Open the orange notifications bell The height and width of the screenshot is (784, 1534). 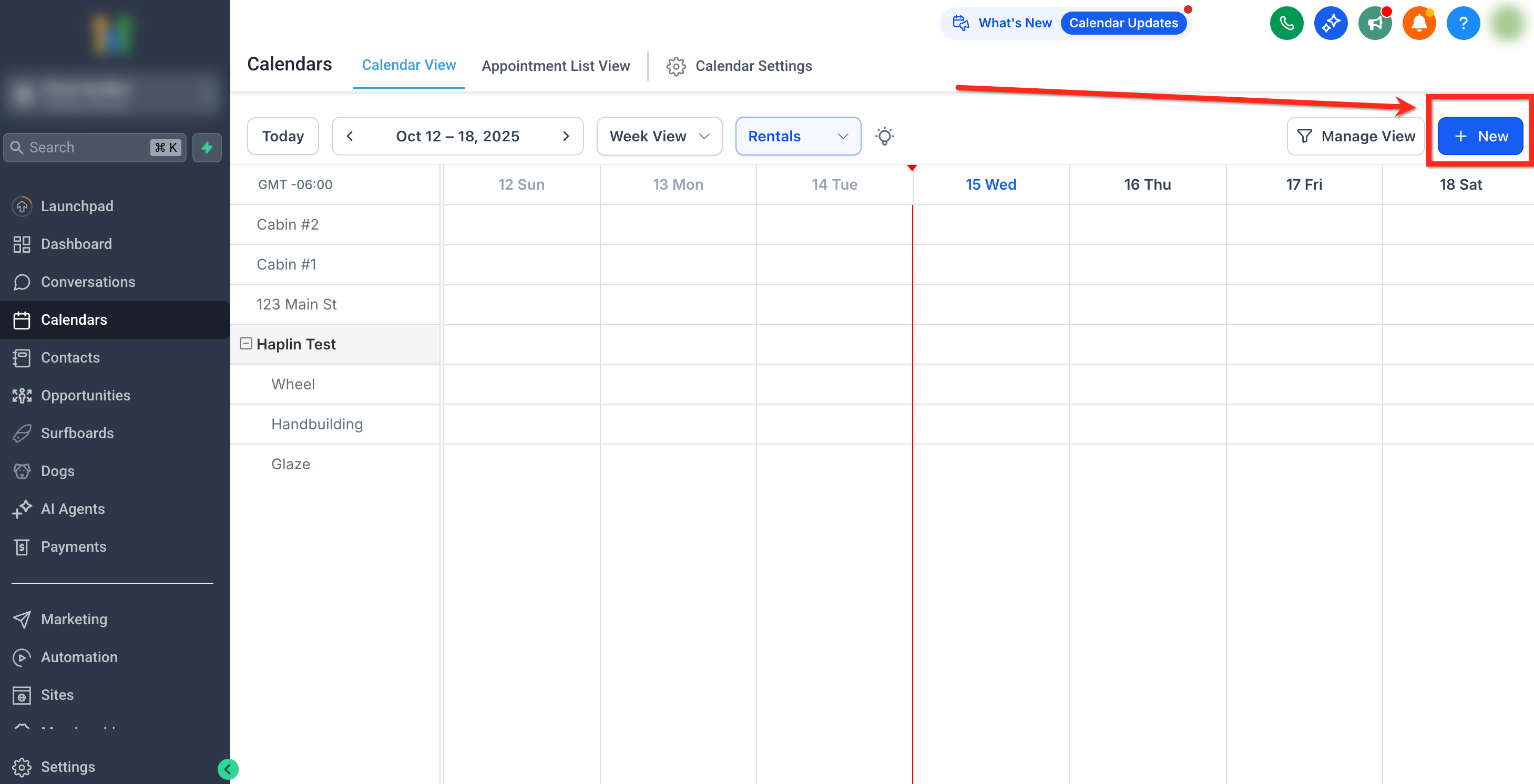coord(1418,23)
